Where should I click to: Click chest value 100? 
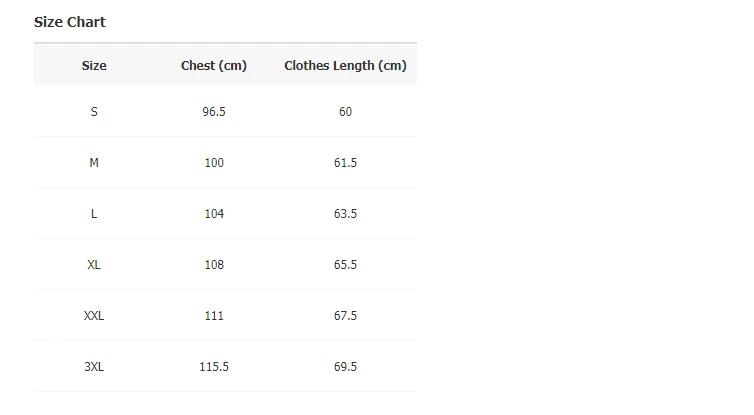click(214, 163)
